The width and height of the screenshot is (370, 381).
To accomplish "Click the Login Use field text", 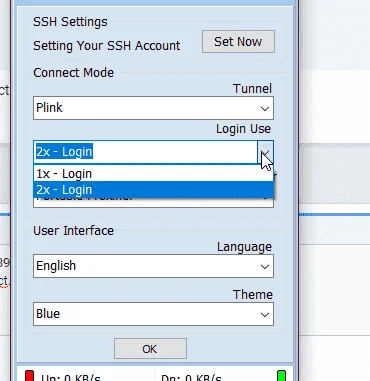I will click(x=64, y=152).
